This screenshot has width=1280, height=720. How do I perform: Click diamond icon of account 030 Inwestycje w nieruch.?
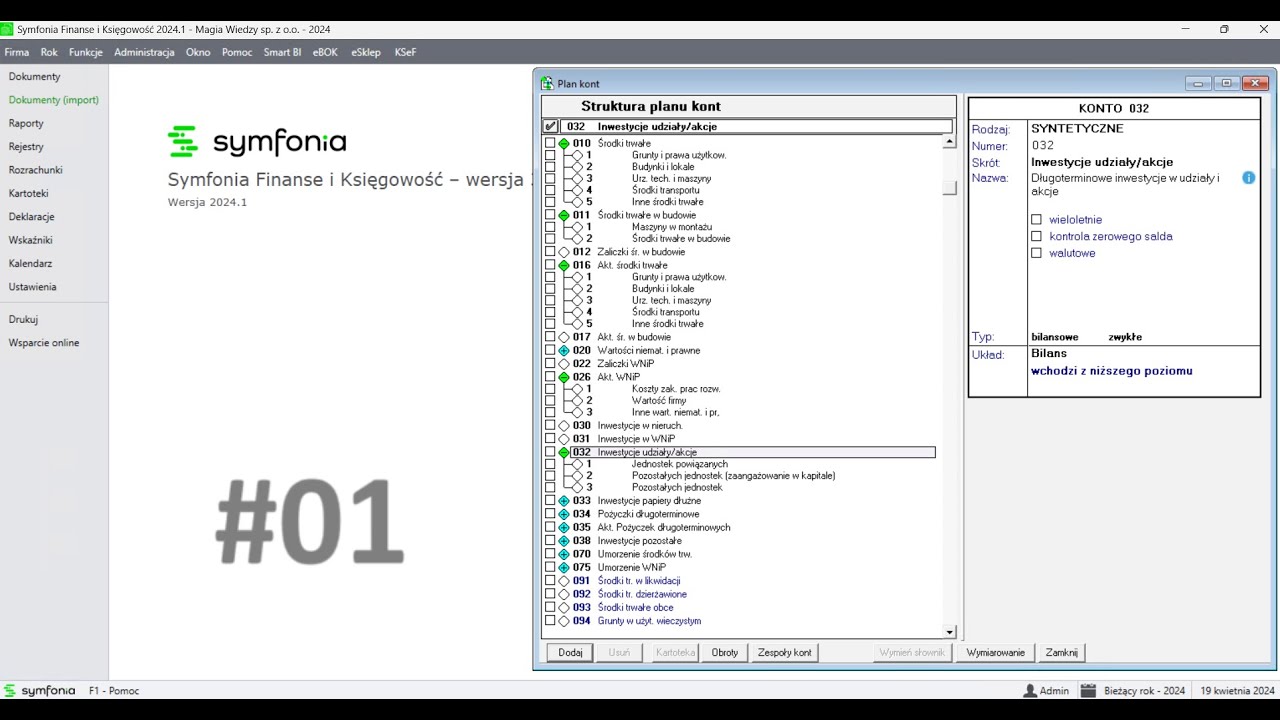pyautogui.click(x=564, y=426)
